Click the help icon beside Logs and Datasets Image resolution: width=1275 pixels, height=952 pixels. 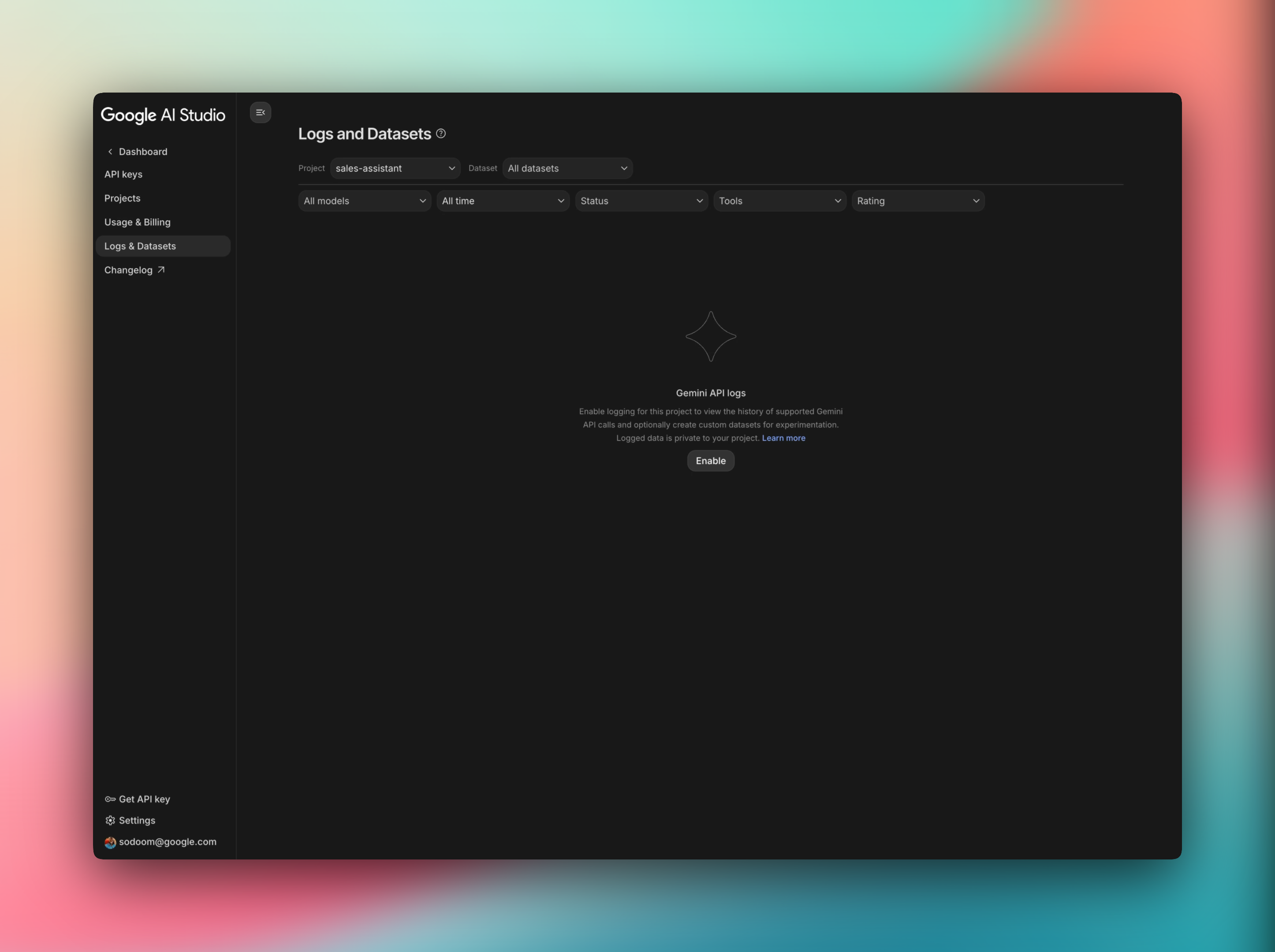[x=441, y=134]
